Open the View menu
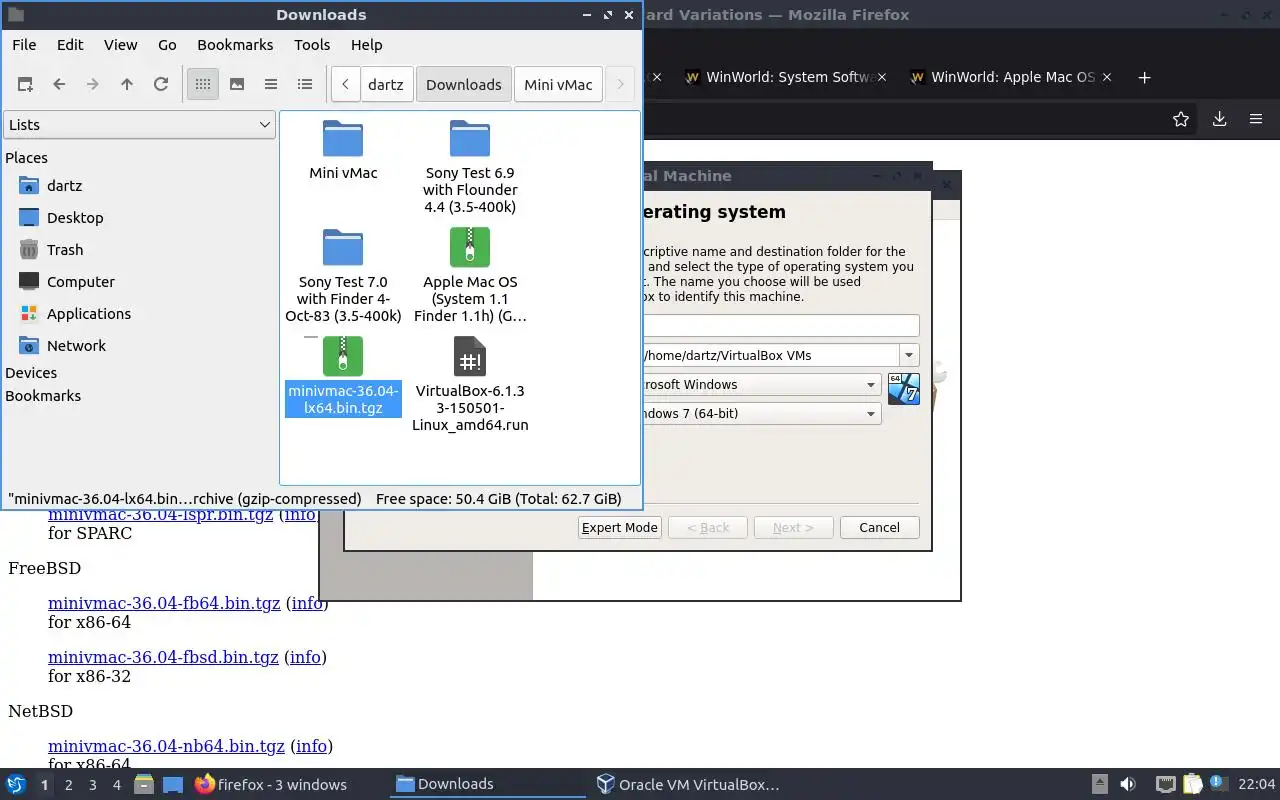This screenshot has height=800, width=1280. click(x=121, y=45)
